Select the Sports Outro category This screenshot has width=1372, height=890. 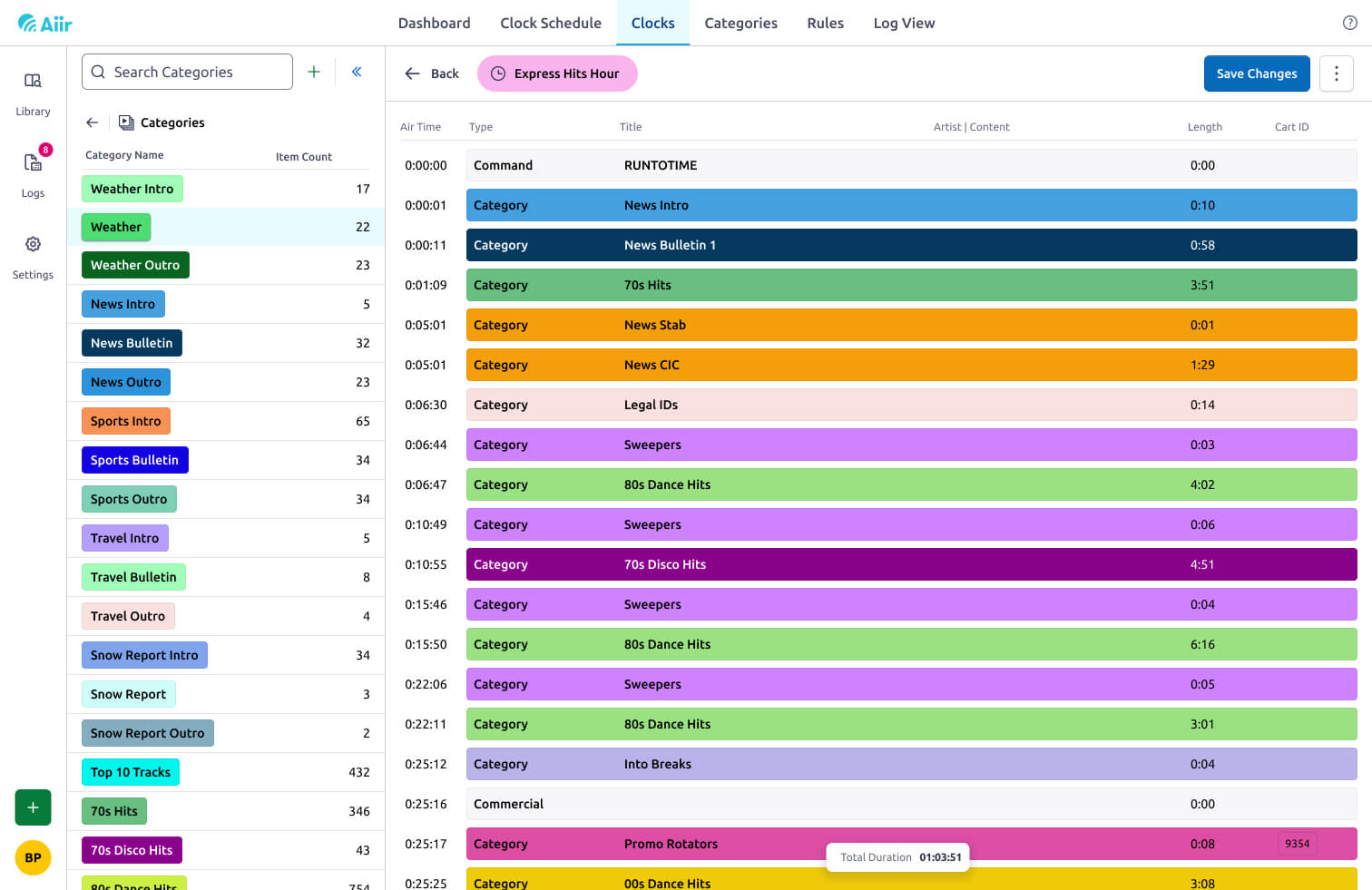129,499
